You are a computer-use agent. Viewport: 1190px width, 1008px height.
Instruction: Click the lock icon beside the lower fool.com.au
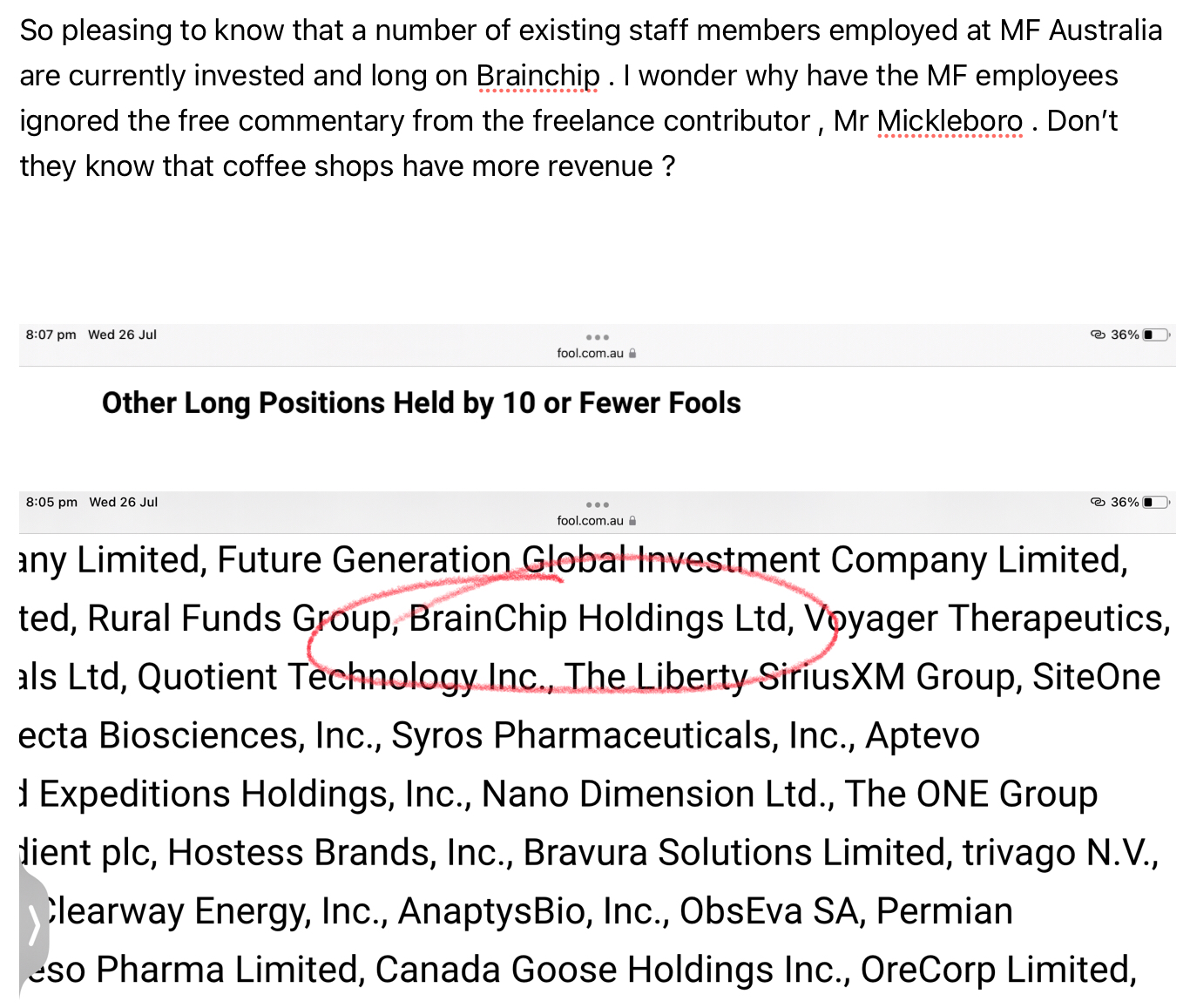[632, 520]
